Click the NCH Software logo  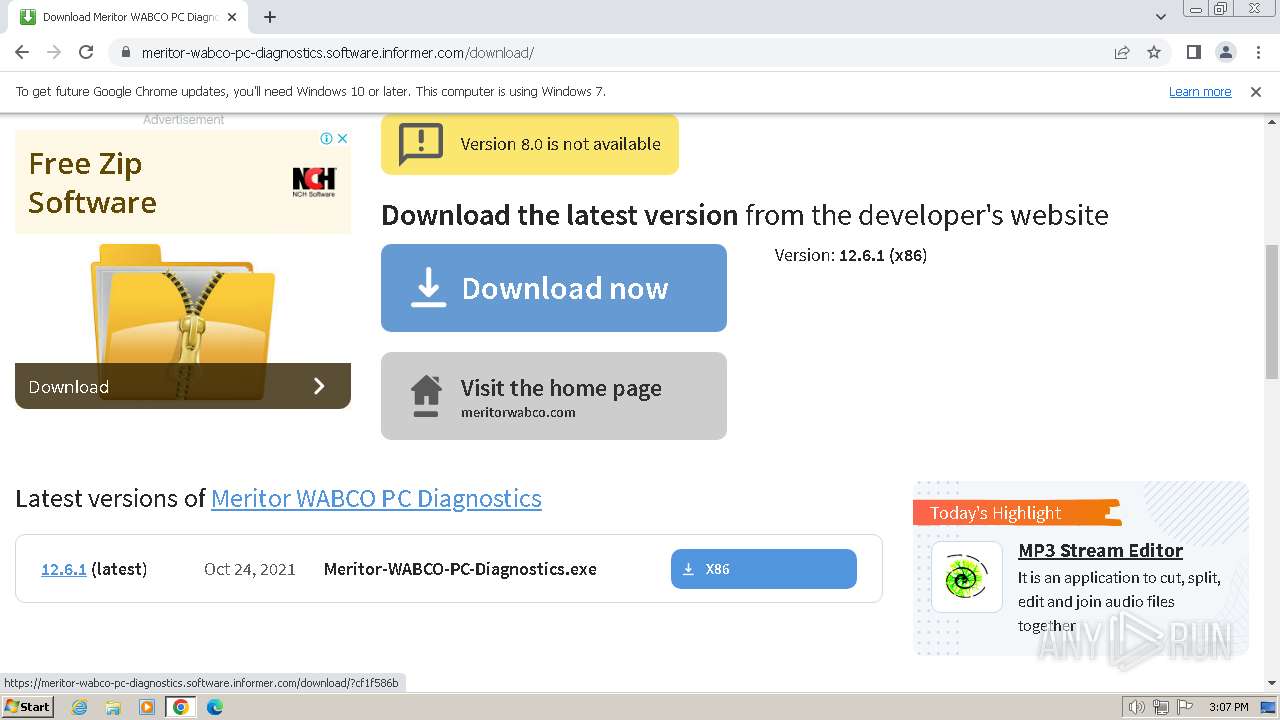point(314,181)
